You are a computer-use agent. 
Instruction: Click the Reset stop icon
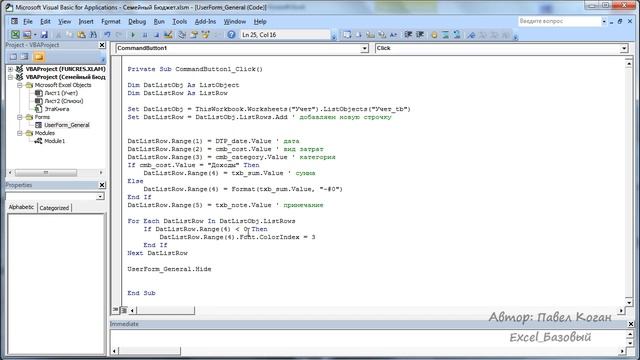point(156,35)
